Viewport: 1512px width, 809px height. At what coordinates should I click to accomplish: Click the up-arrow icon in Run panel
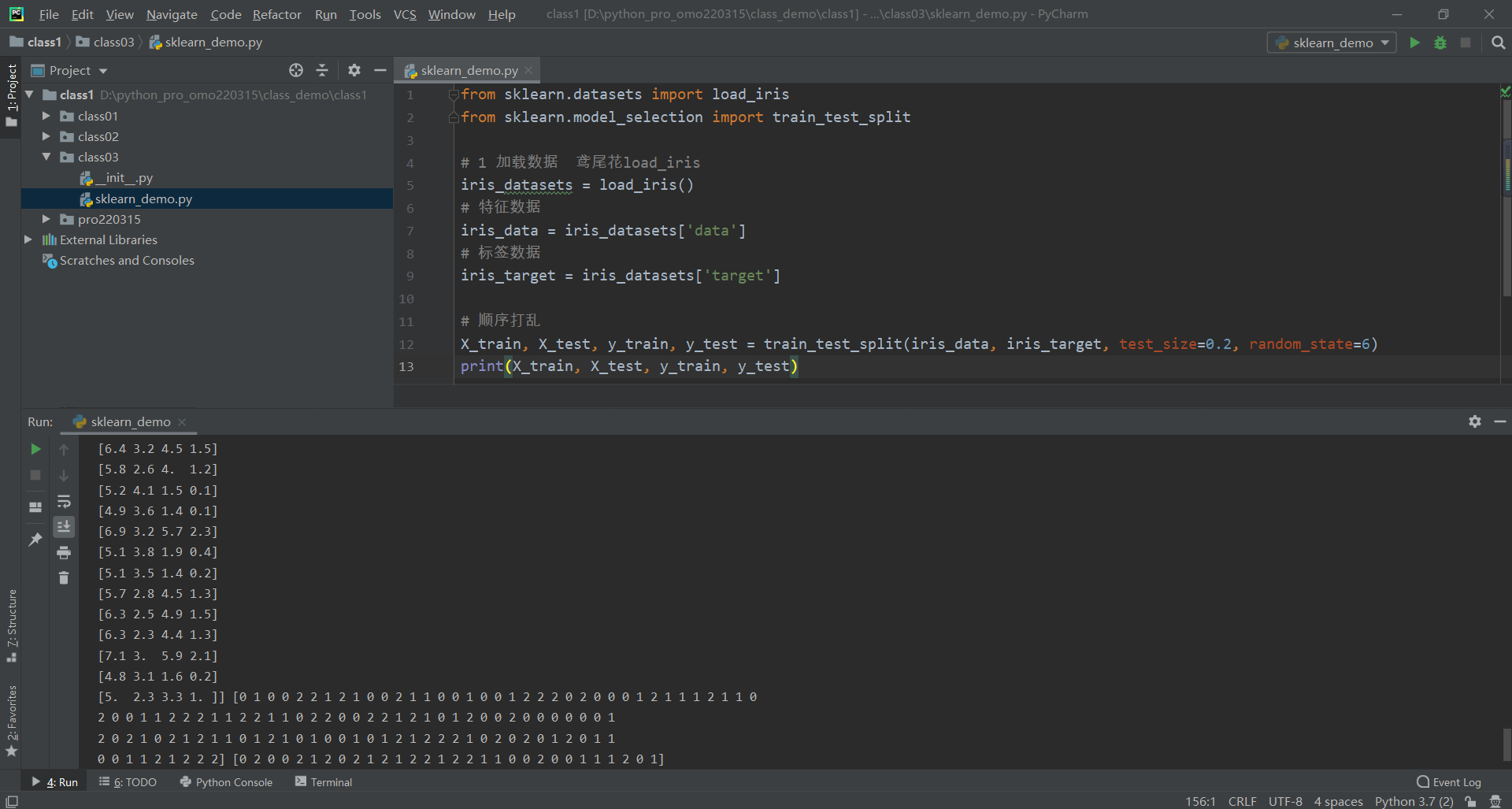(64, 449)
